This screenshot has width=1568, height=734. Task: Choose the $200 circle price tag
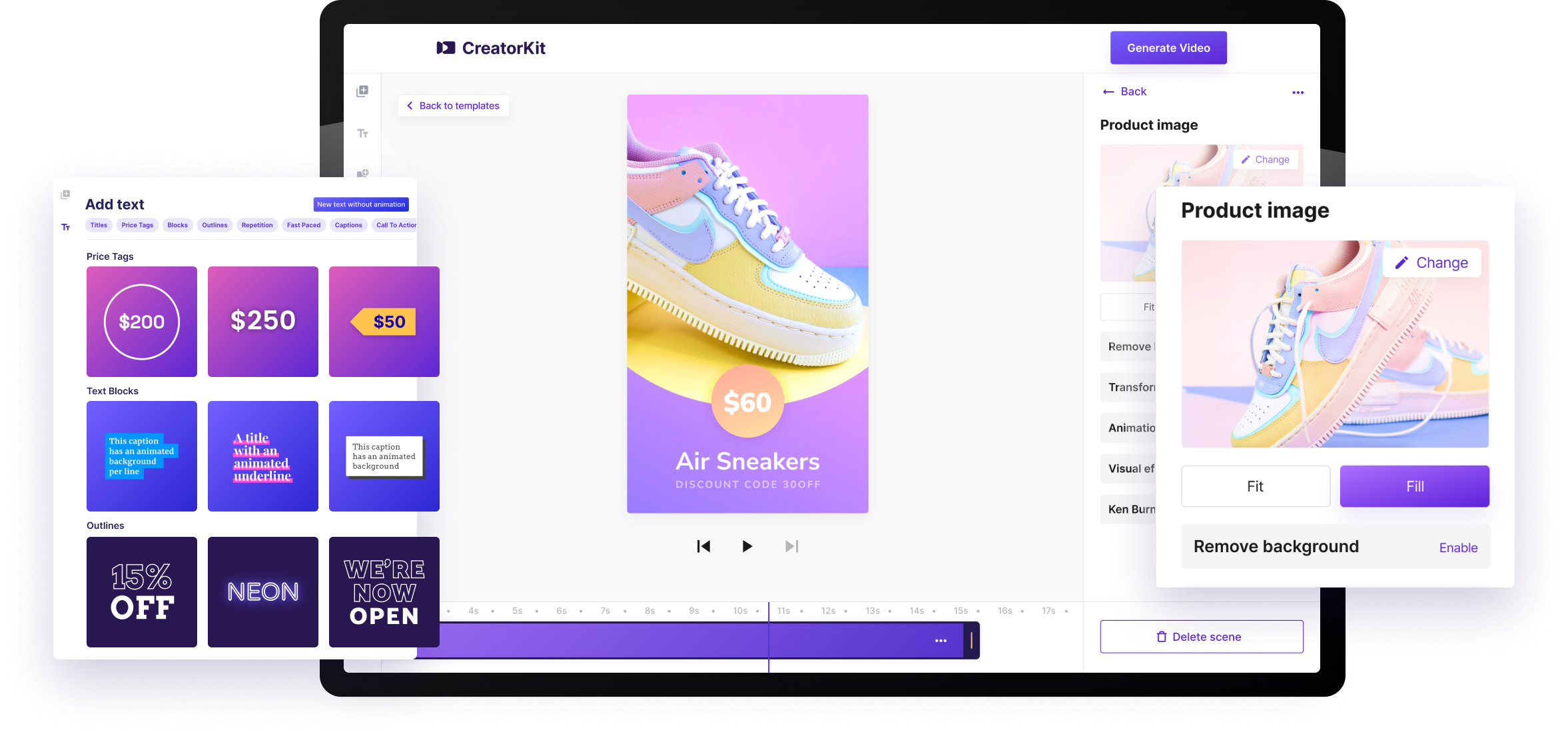coord(142,322)
